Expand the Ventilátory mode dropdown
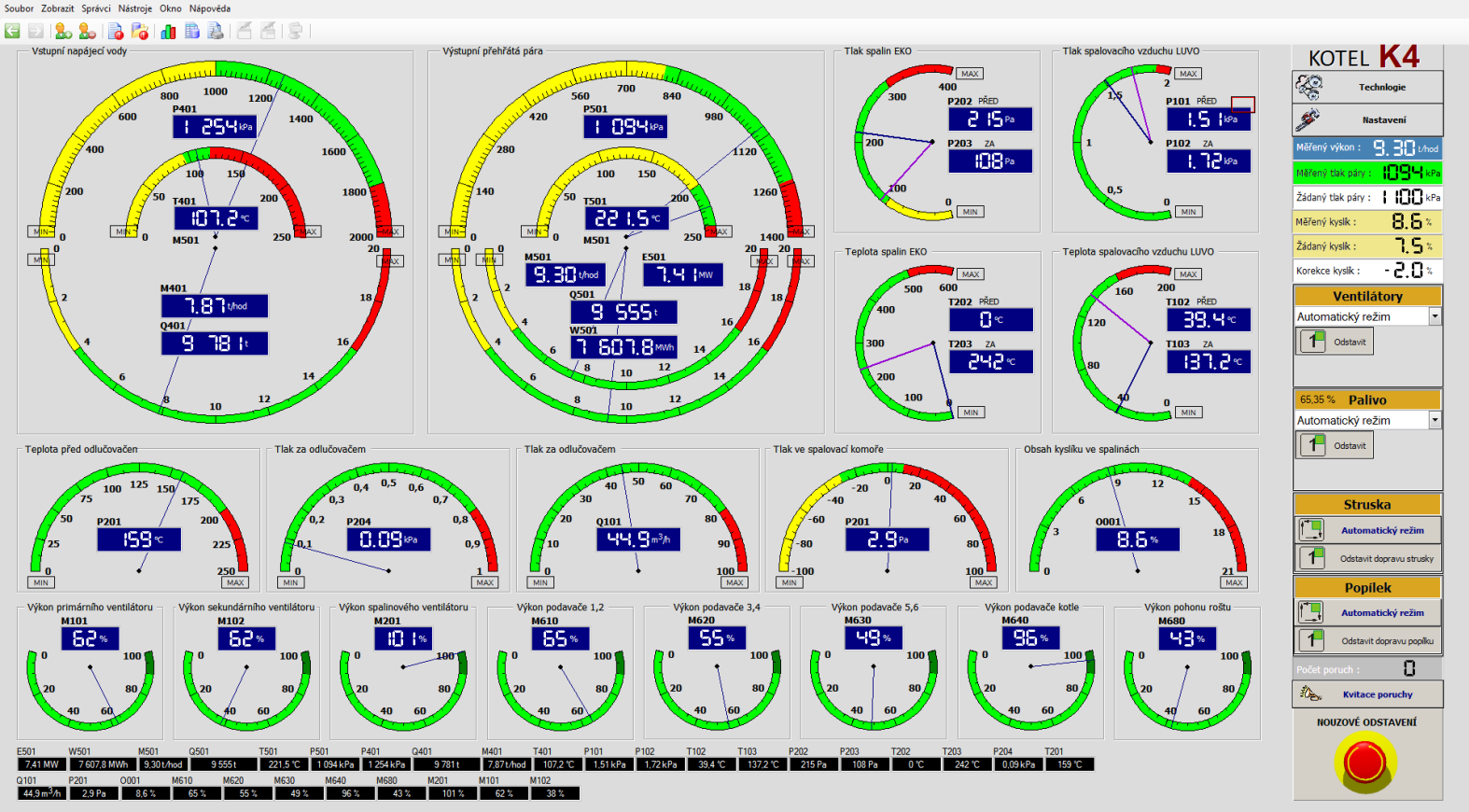Screen dimensions: 1469x812 point(1434,317)
